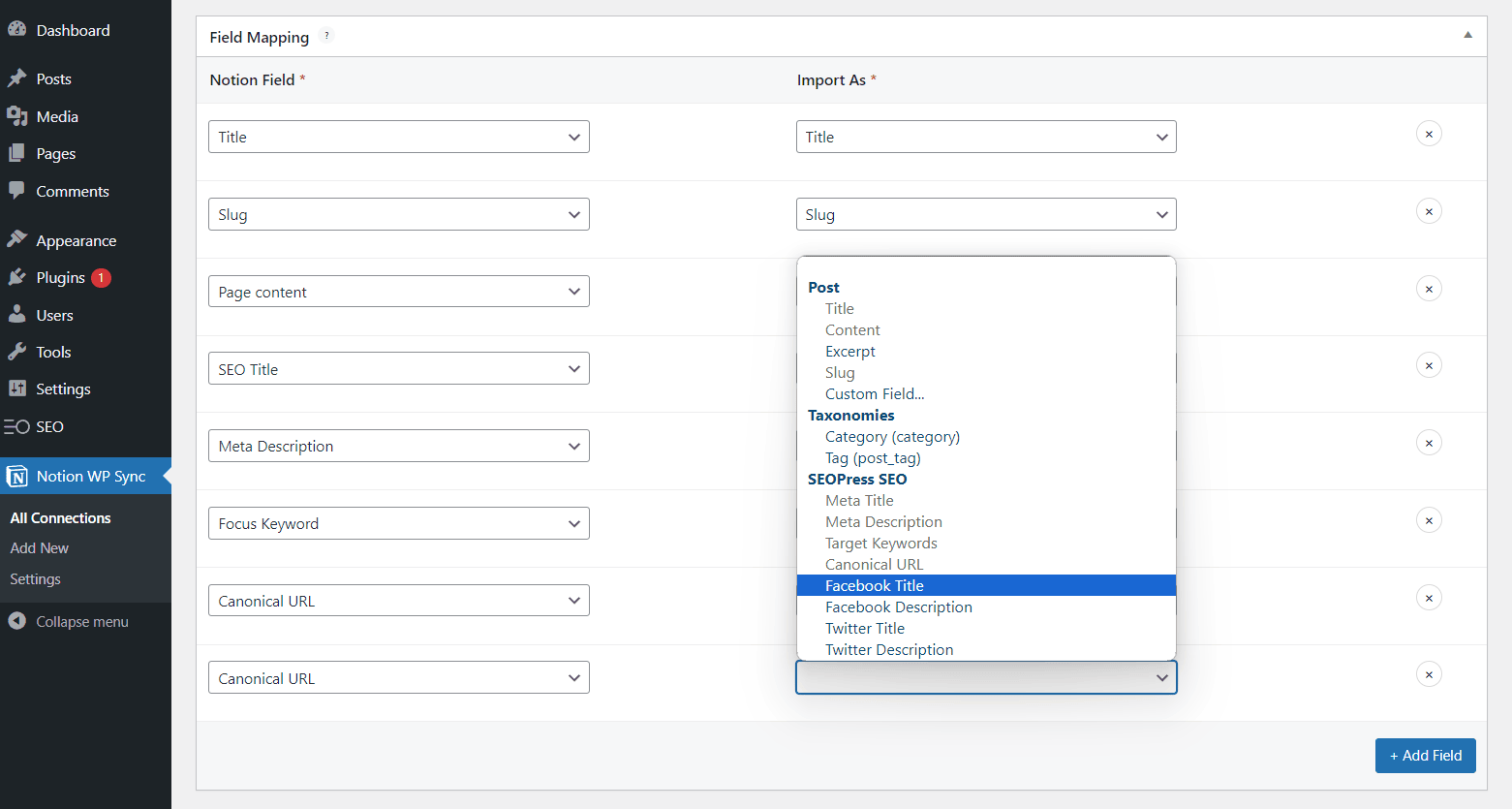Open All Connections submenu link
Image resolution: width=1512 pixels, height=809 pixels.
tap(60, 518)
